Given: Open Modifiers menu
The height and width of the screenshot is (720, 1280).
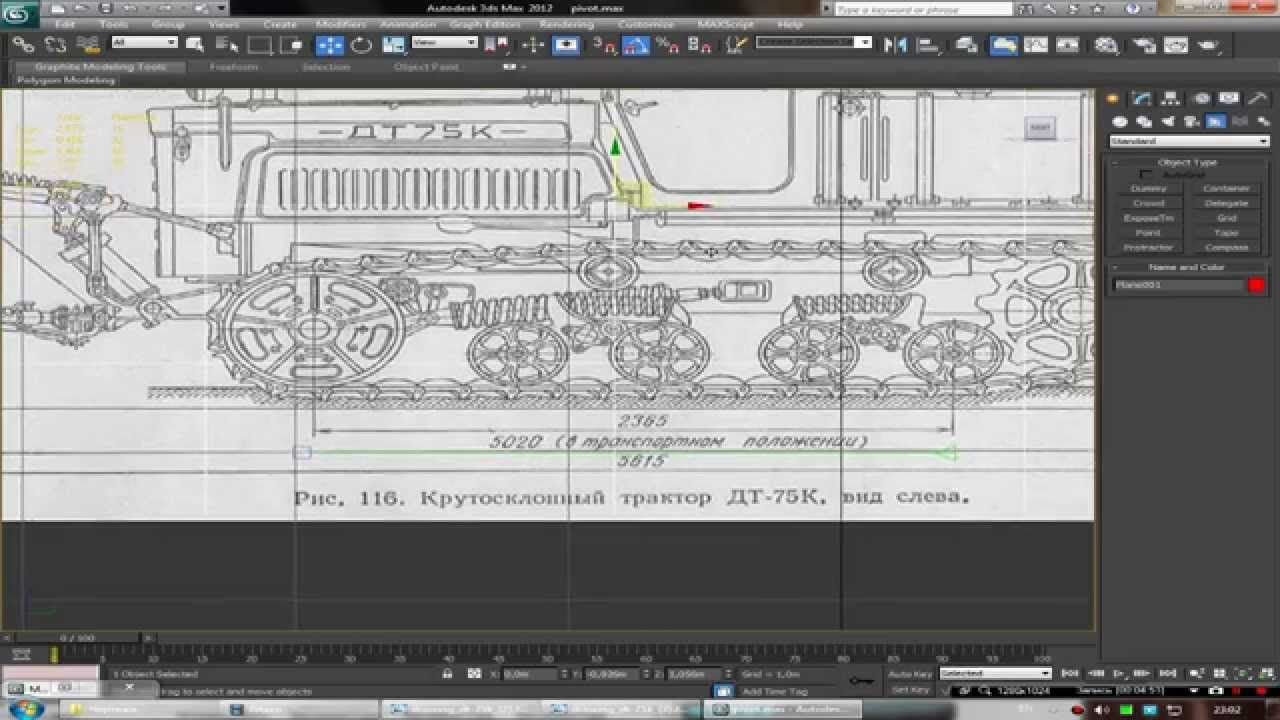Looking at the screenshot, I should tap(341, 24).
